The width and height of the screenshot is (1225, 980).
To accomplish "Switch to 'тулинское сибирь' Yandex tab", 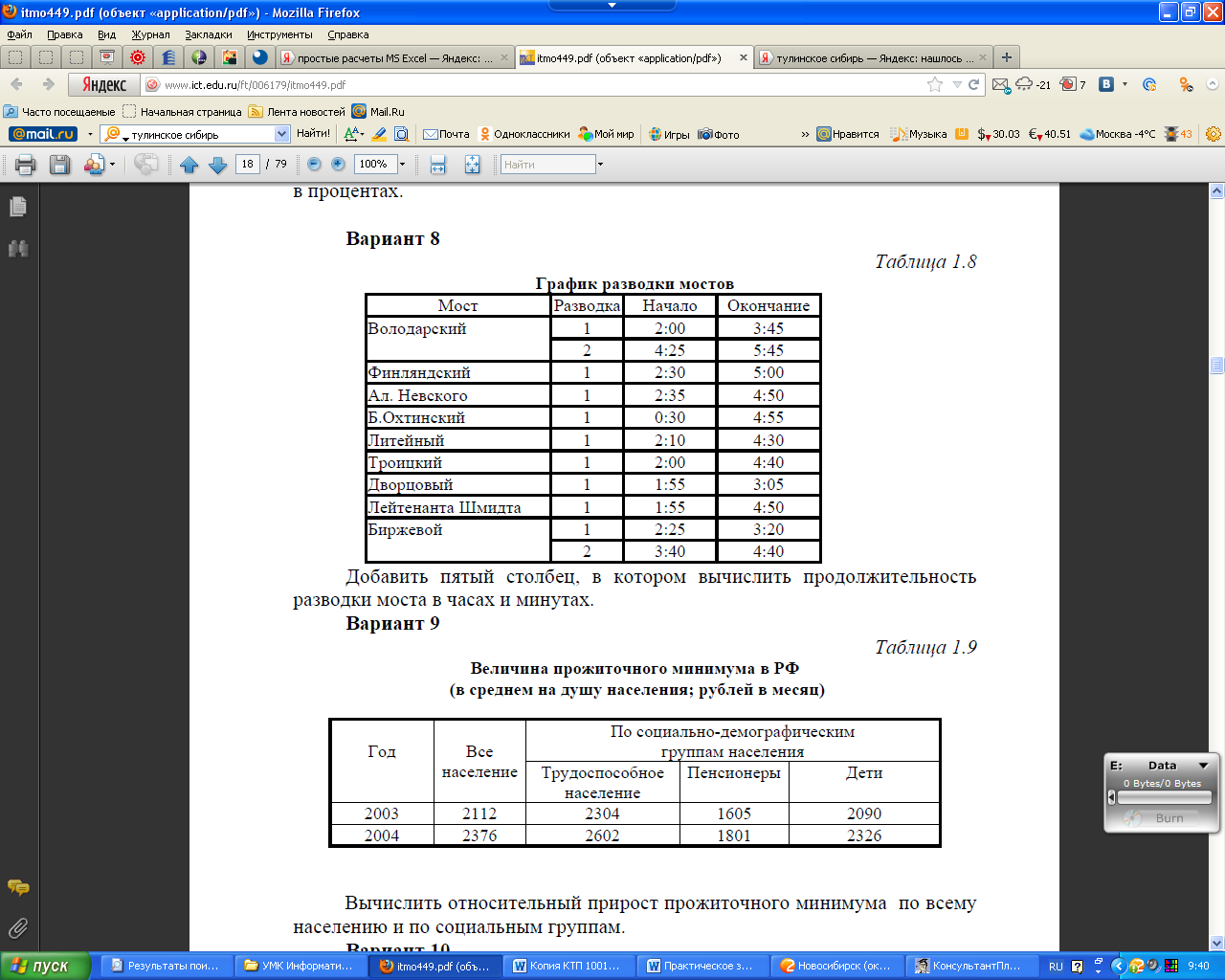I will (x=873, y=57).
